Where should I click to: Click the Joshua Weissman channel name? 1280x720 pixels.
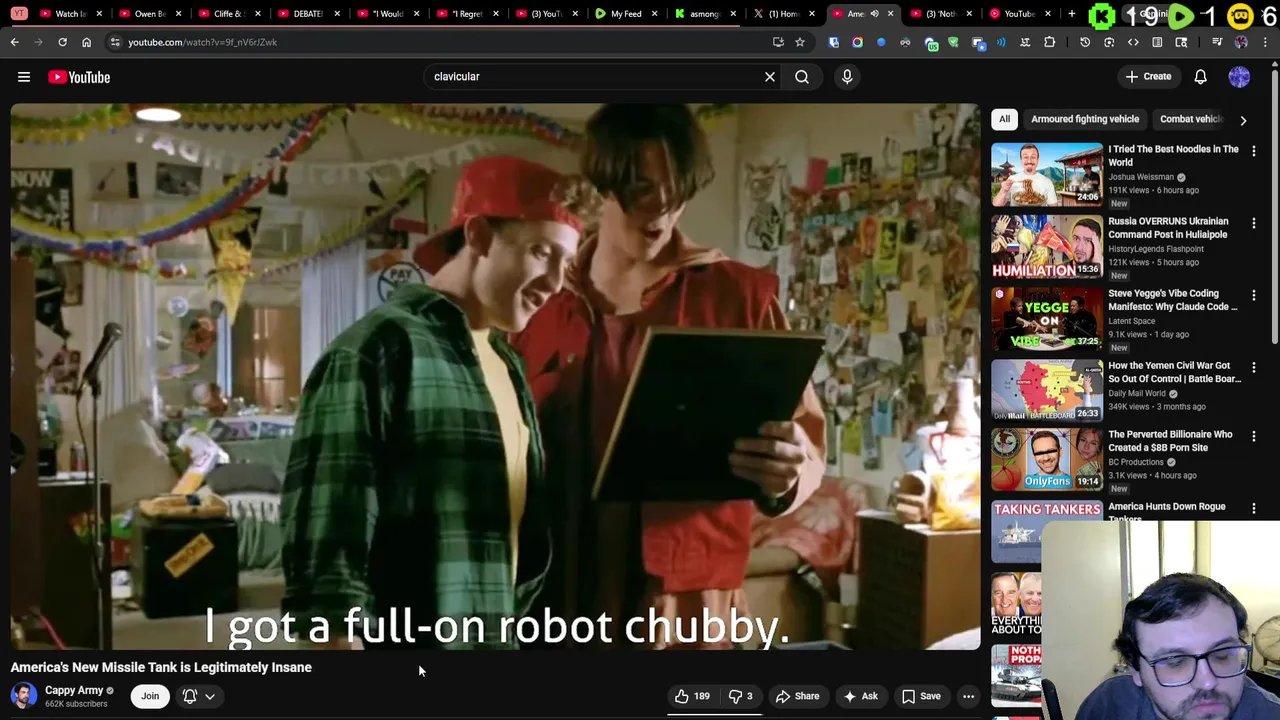click(x=1141, y=177)
